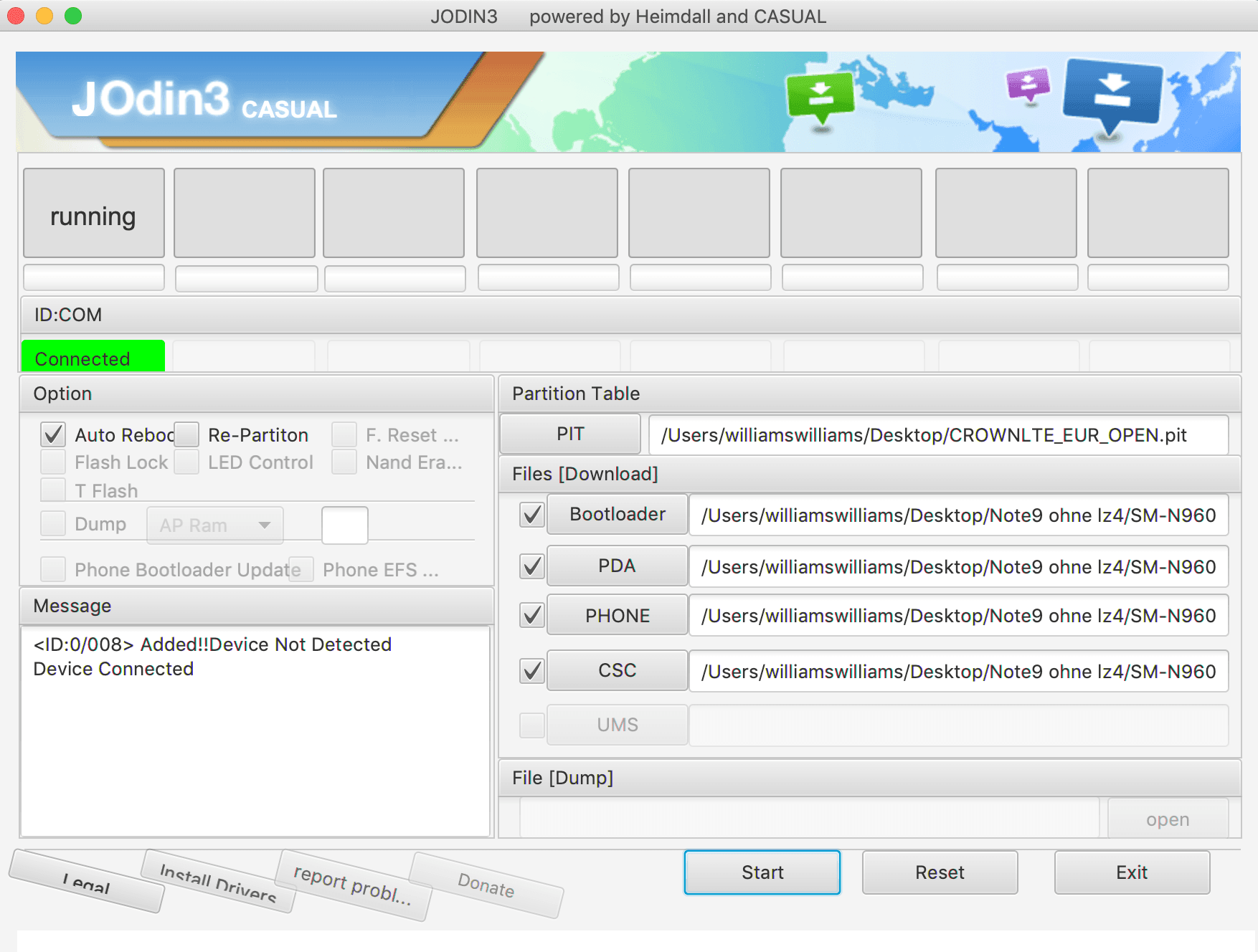Toggle Phone Bootloader Update checkbox

click(53, 569)
